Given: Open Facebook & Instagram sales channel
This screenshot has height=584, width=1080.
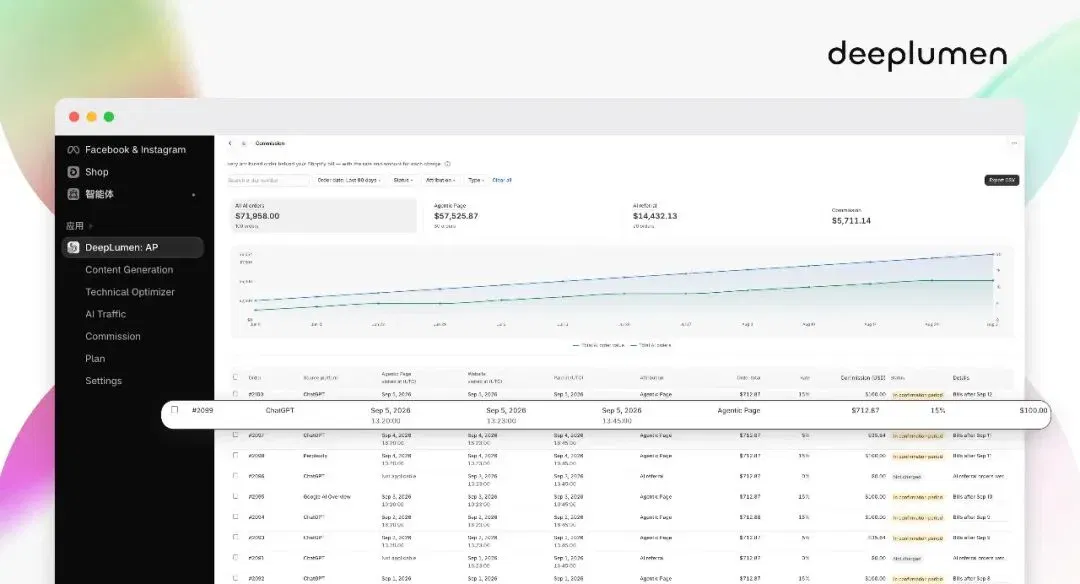Looking at the screenshot, I should click(x=126, y=149).
